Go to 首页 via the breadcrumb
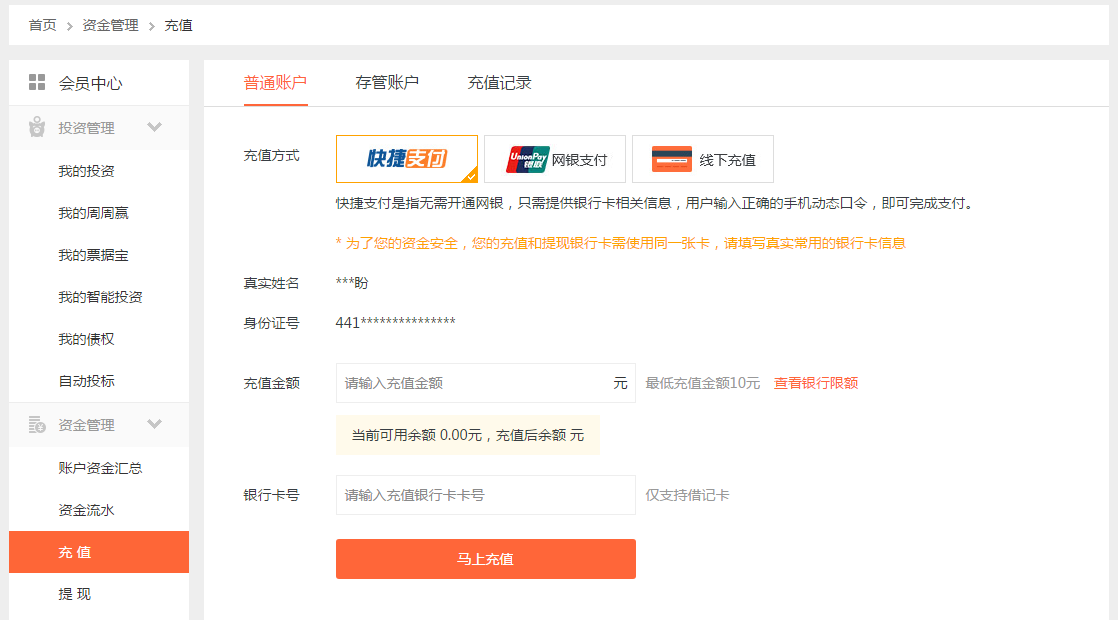Viewport: 1118px width, 620px height. click(x=41, y=24)
